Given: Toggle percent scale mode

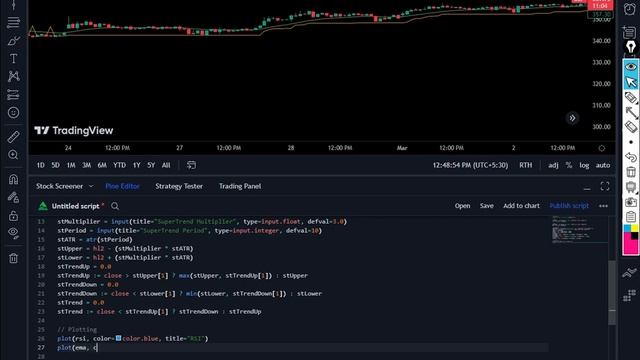Looking at the screenshot, I should tap(569, 165).
